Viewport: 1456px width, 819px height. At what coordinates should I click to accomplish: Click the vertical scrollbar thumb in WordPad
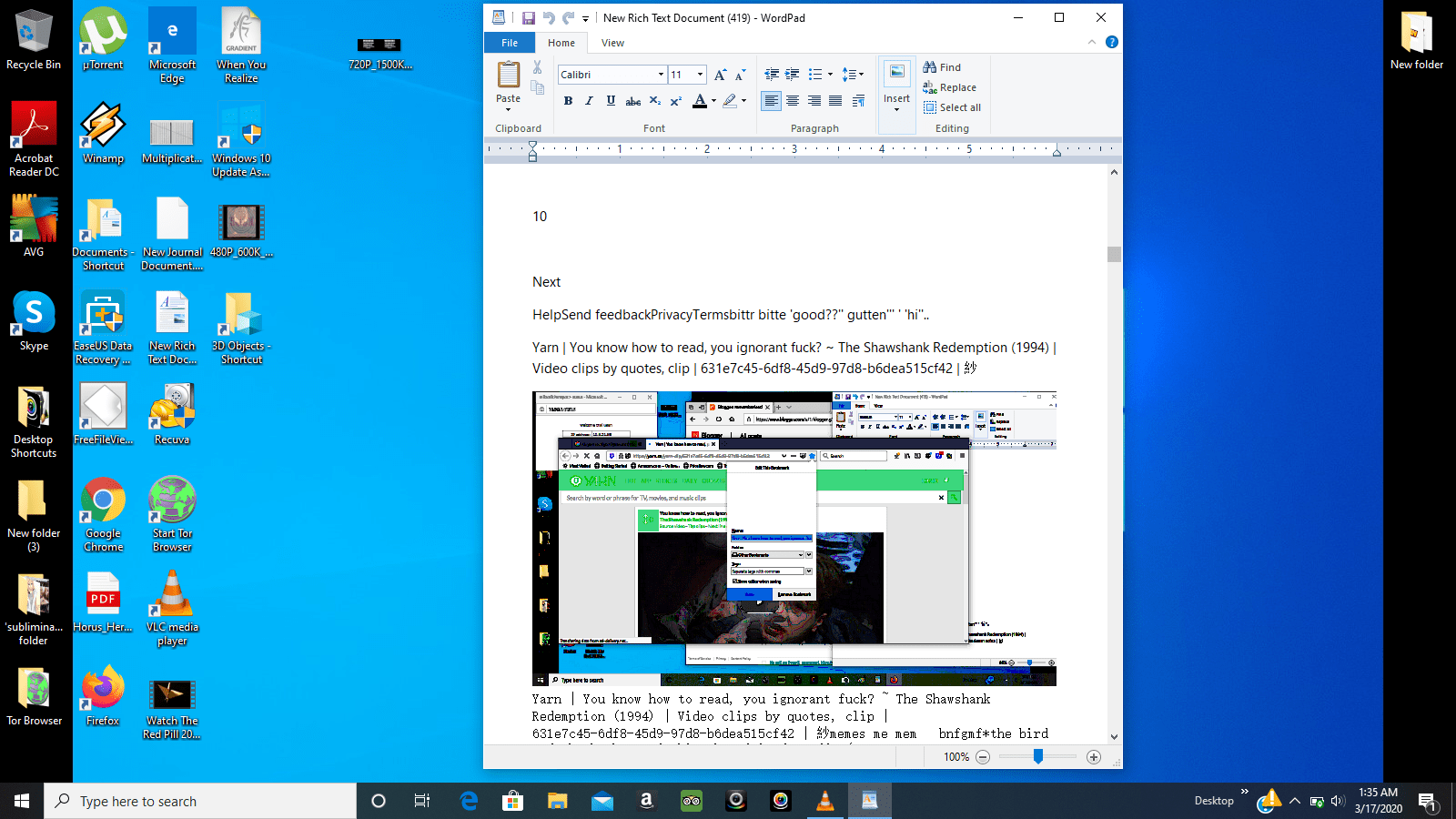(x=1114, y=254)
